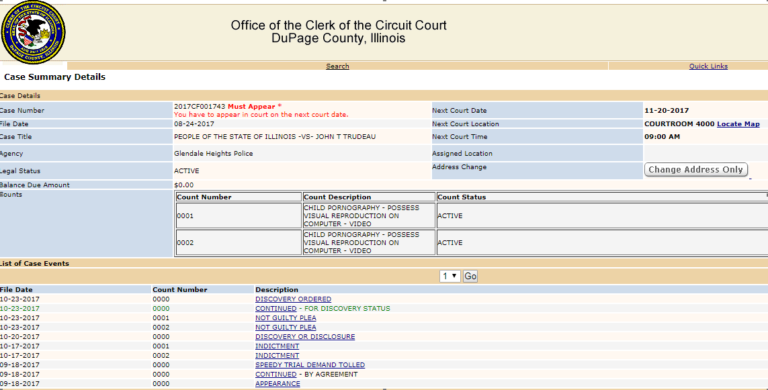Click the Change Address Only button

pos(696,170)
